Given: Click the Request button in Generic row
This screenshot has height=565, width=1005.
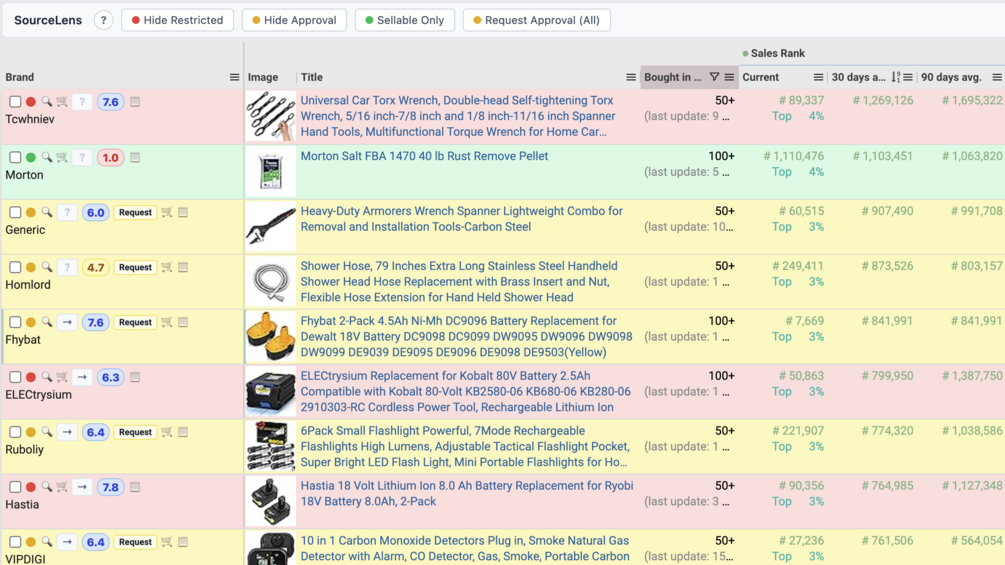Looking at the screenshot, I should pos(135,213).
